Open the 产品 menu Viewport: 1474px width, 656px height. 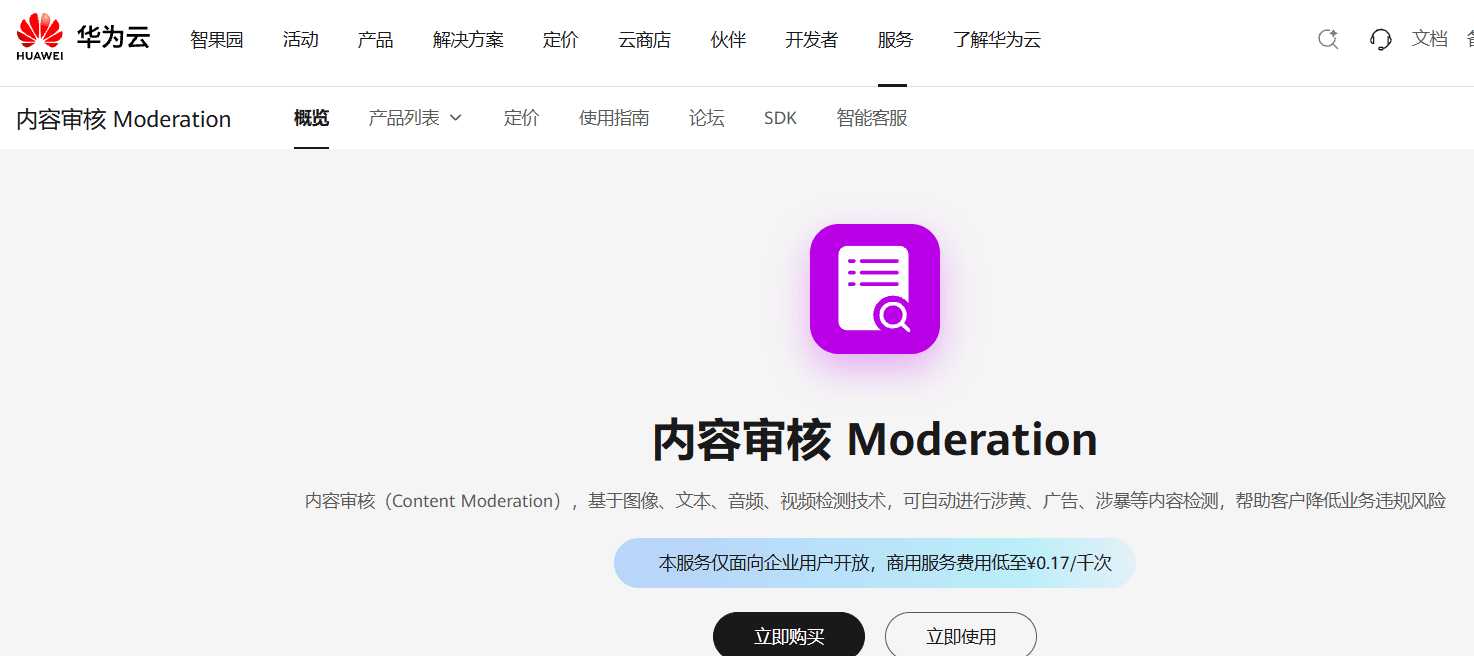(x=376, y=40)
